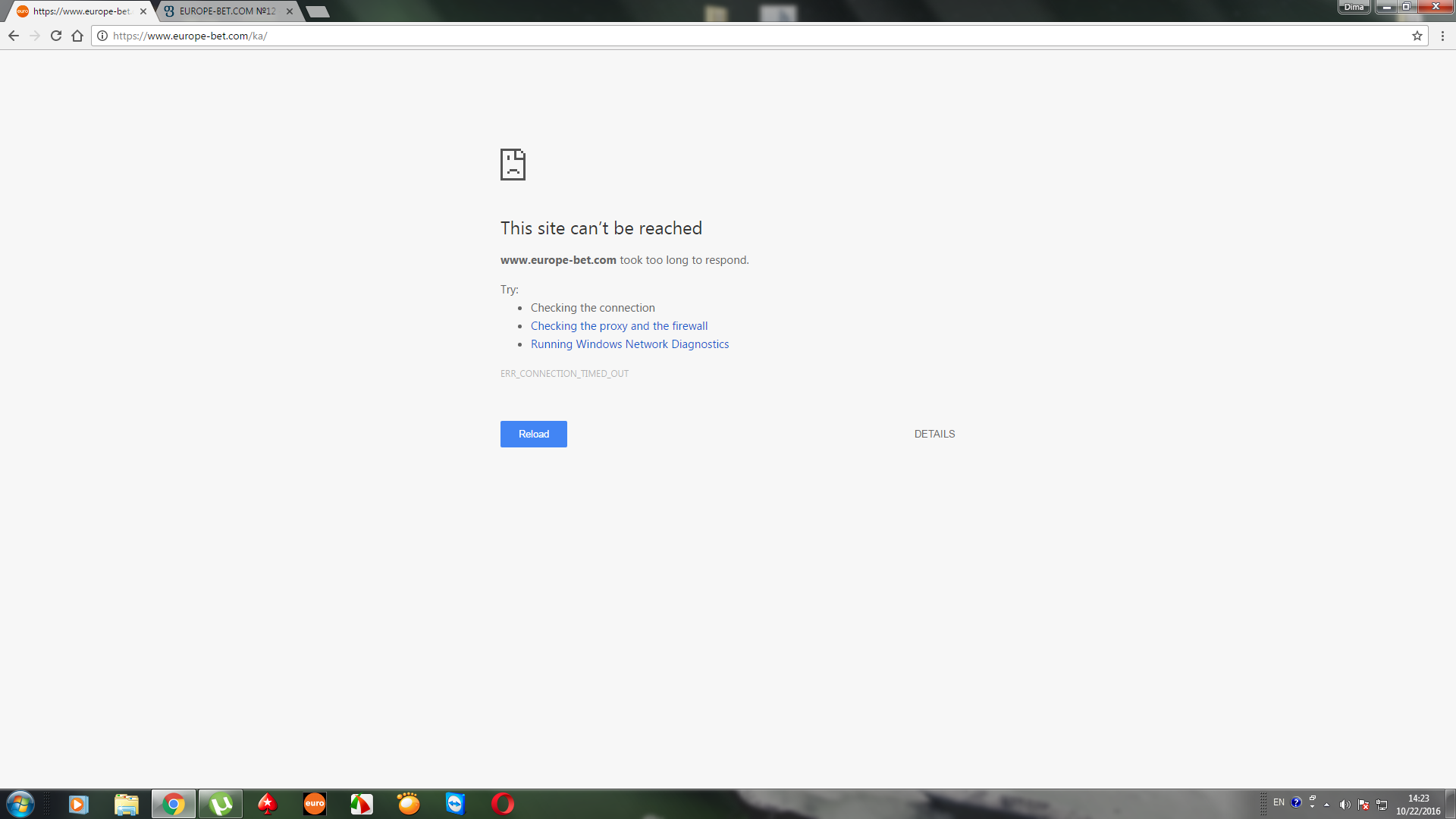Switch to the EUROPE-BET.COM №12 tab

tap(227, 11)
